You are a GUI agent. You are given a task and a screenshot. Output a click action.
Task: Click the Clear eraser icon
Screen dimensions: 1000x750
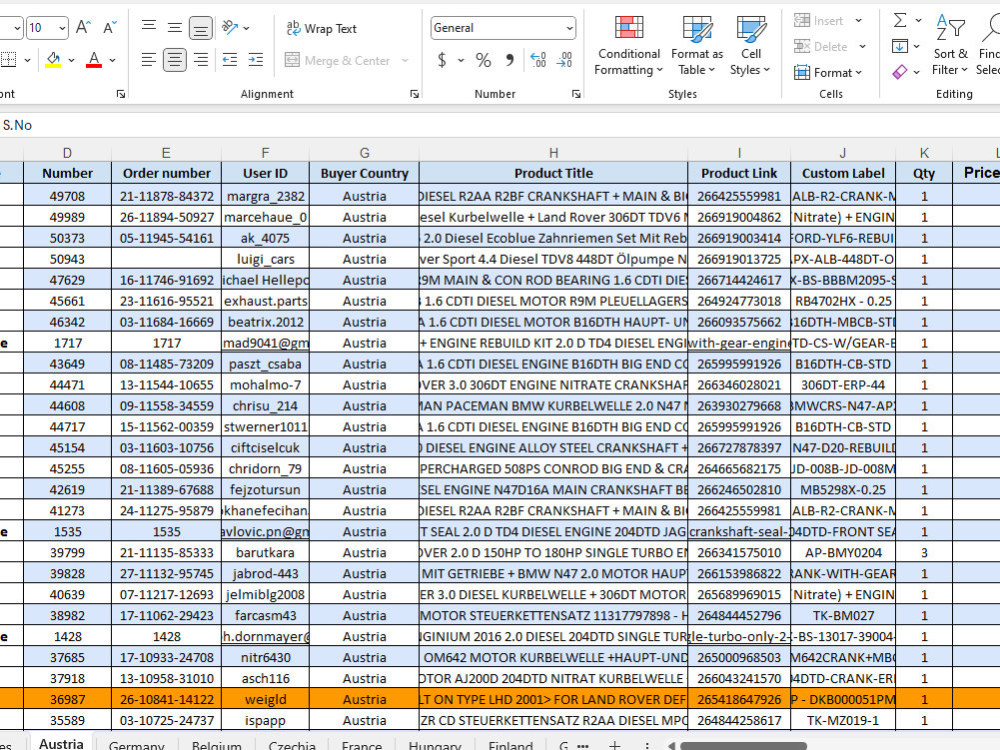[x=900, y=72]
